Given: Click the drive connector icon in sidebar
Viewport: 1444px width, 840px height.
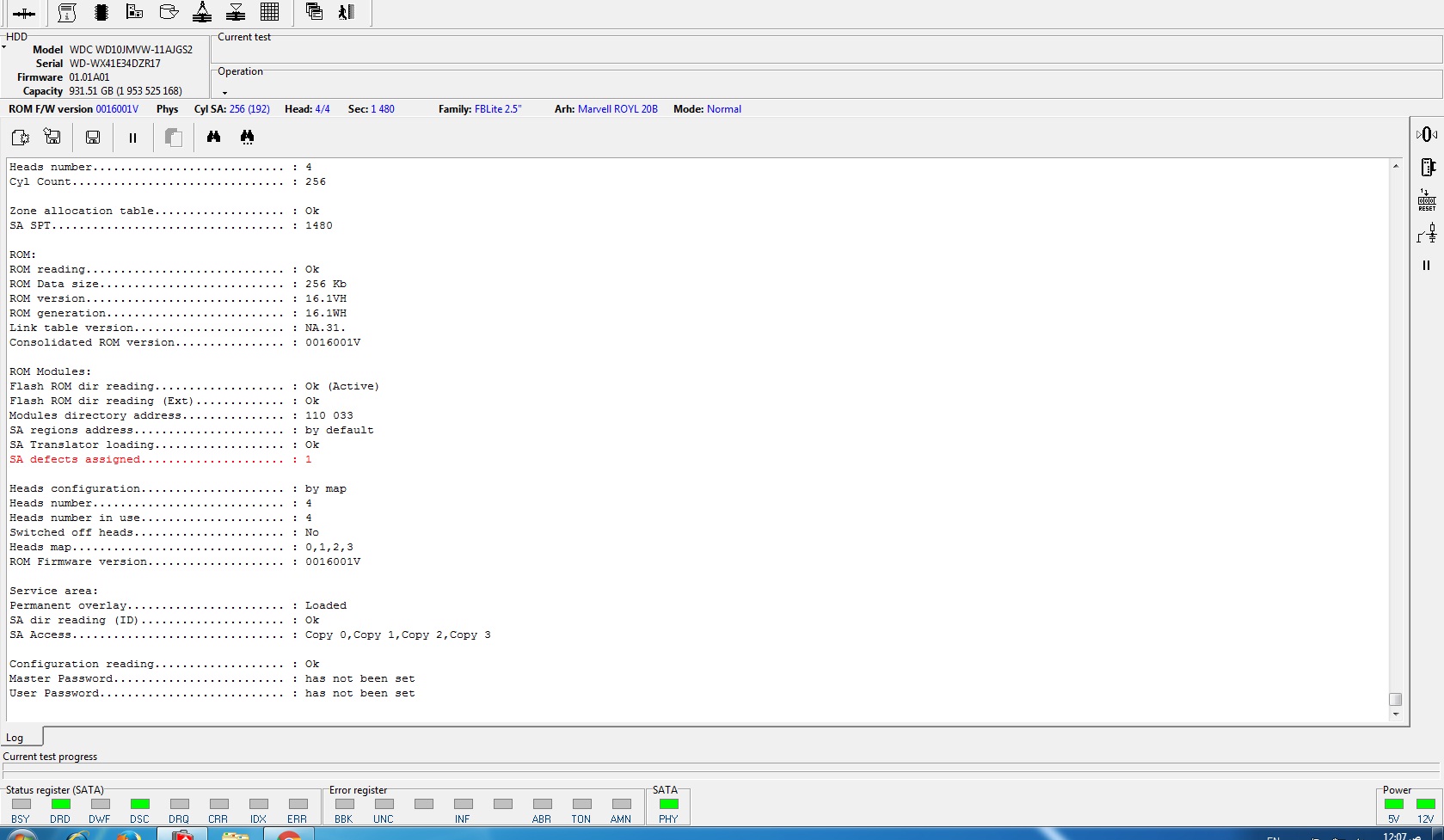Looking at the screenshot, I should pyautogui.click(x=1427, y=167).
